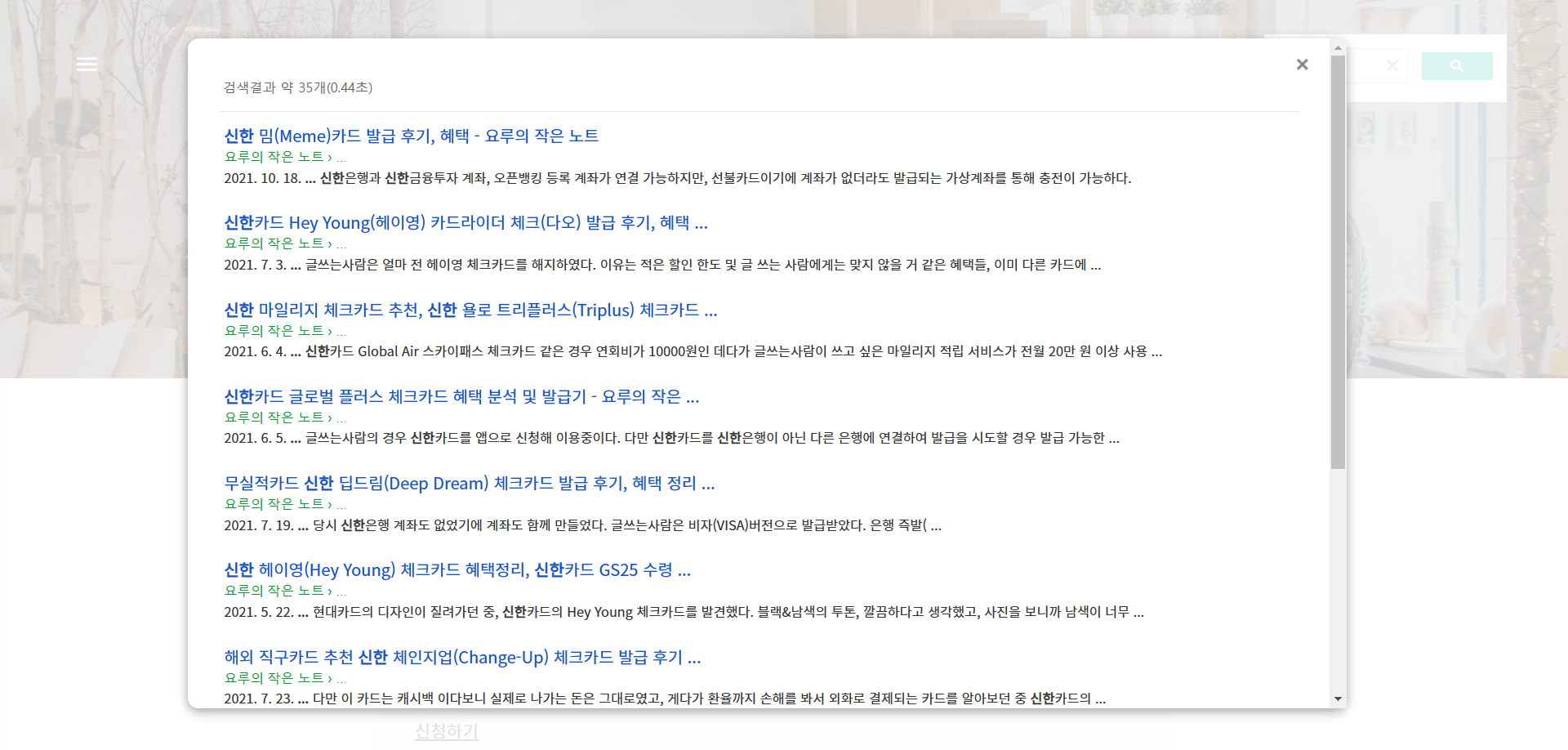1568x750 pixels.
Task: Click the 2021. 5. 22. snippet text
Action: (684, 612)
